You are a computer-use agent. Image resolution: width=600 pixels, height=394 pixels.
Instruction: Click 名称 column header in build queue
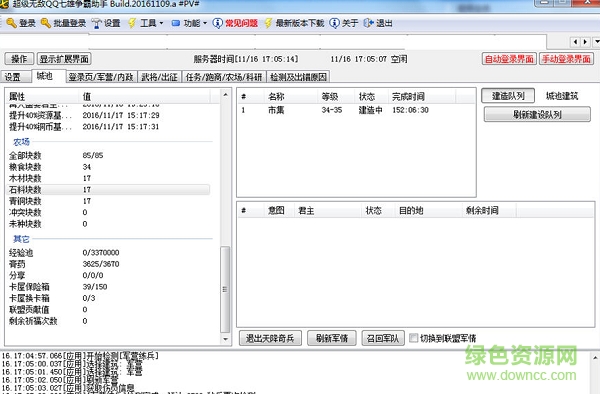291,97
